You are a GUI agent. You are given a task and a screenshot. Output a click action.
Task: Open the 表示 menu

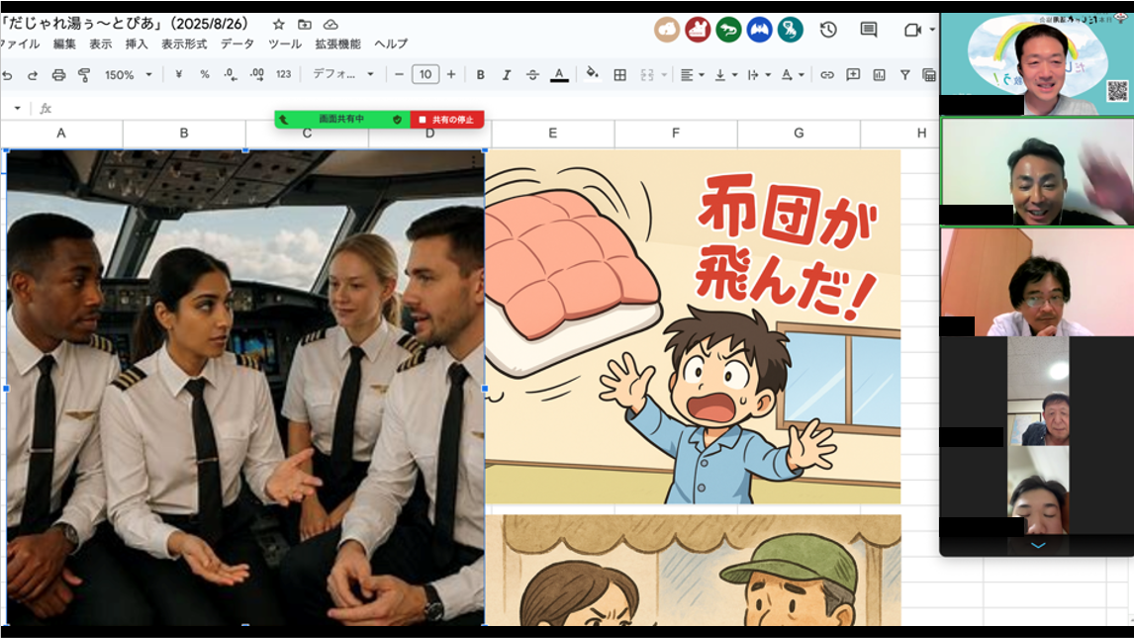click(101, 44)
